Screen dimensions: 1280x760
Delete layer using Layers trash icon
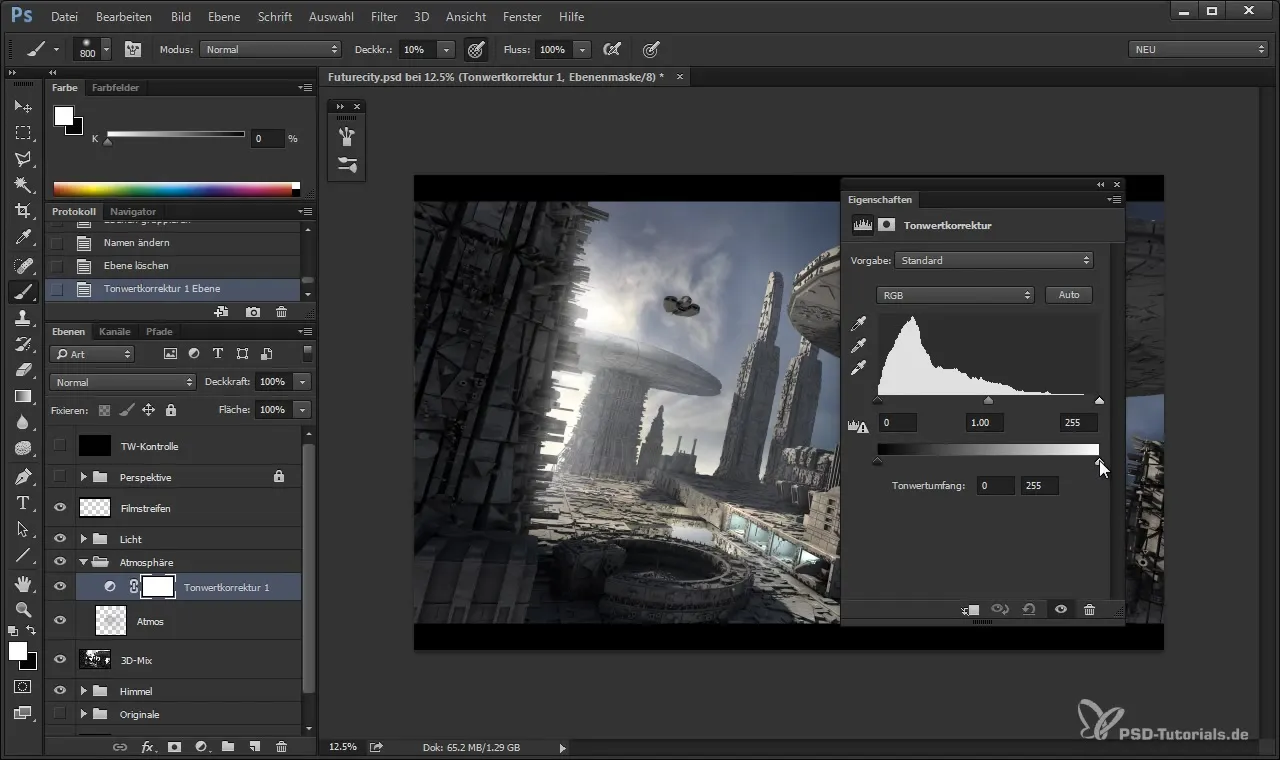tap(281, 746)
